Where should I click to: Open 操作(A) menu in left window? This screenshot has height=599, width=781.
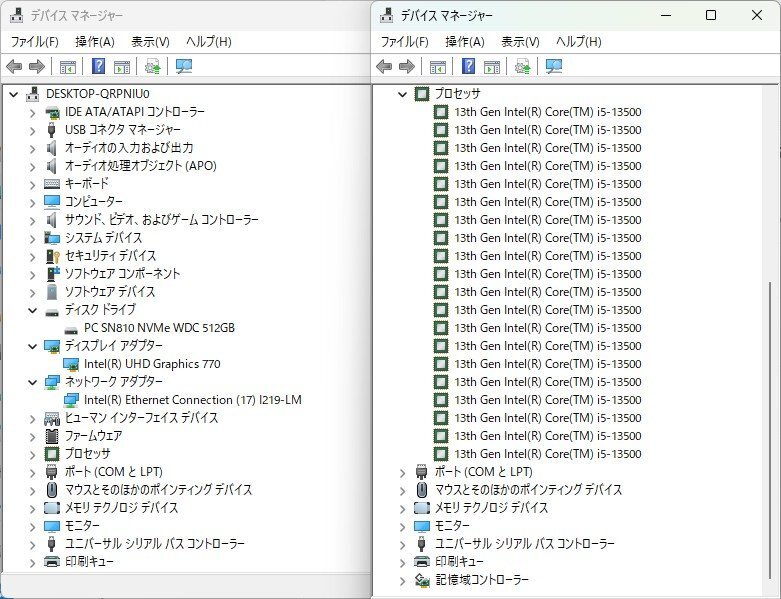(x=95, y=41)
